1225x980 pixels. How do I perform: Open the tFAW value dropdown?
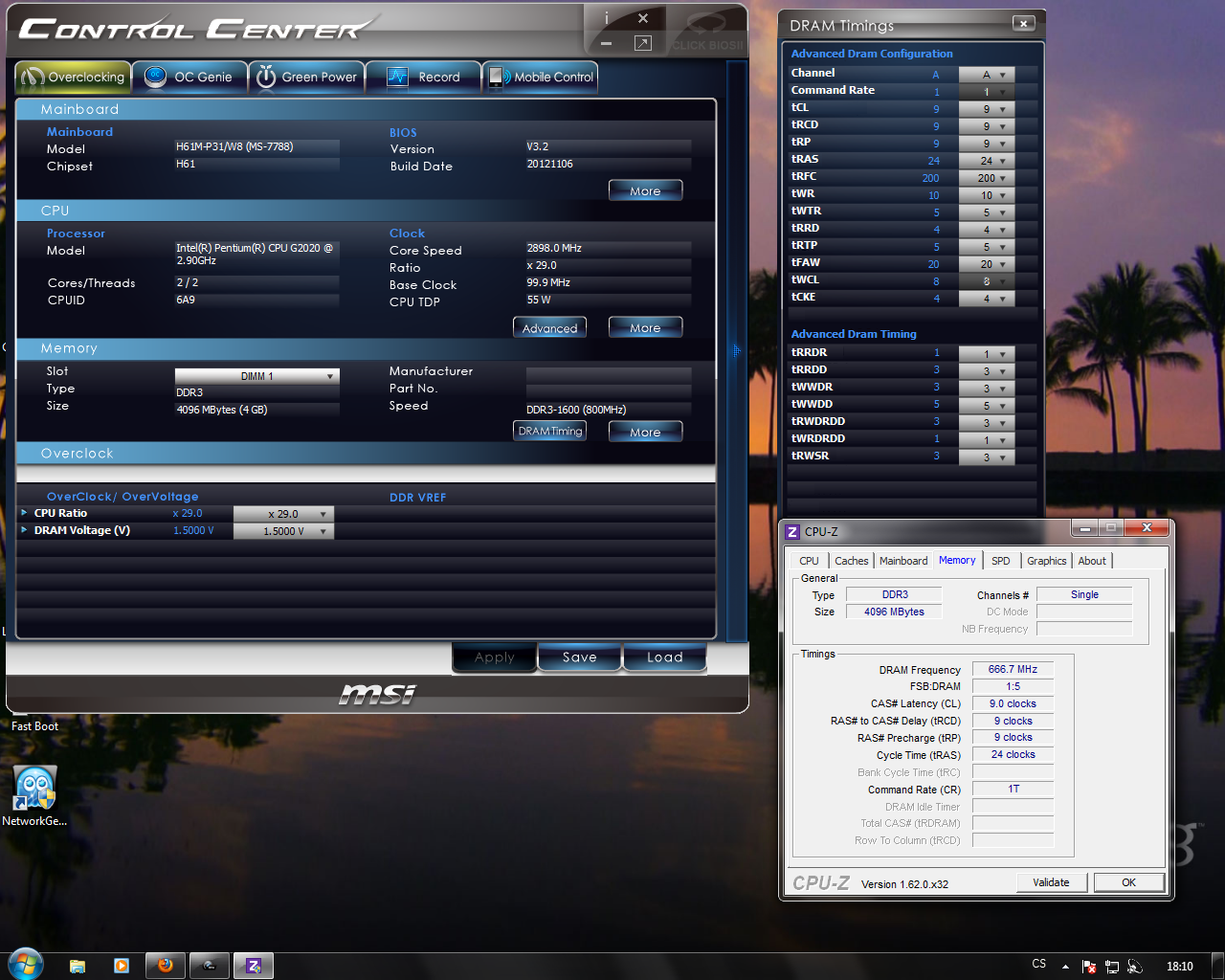click(x=986, y=264)
